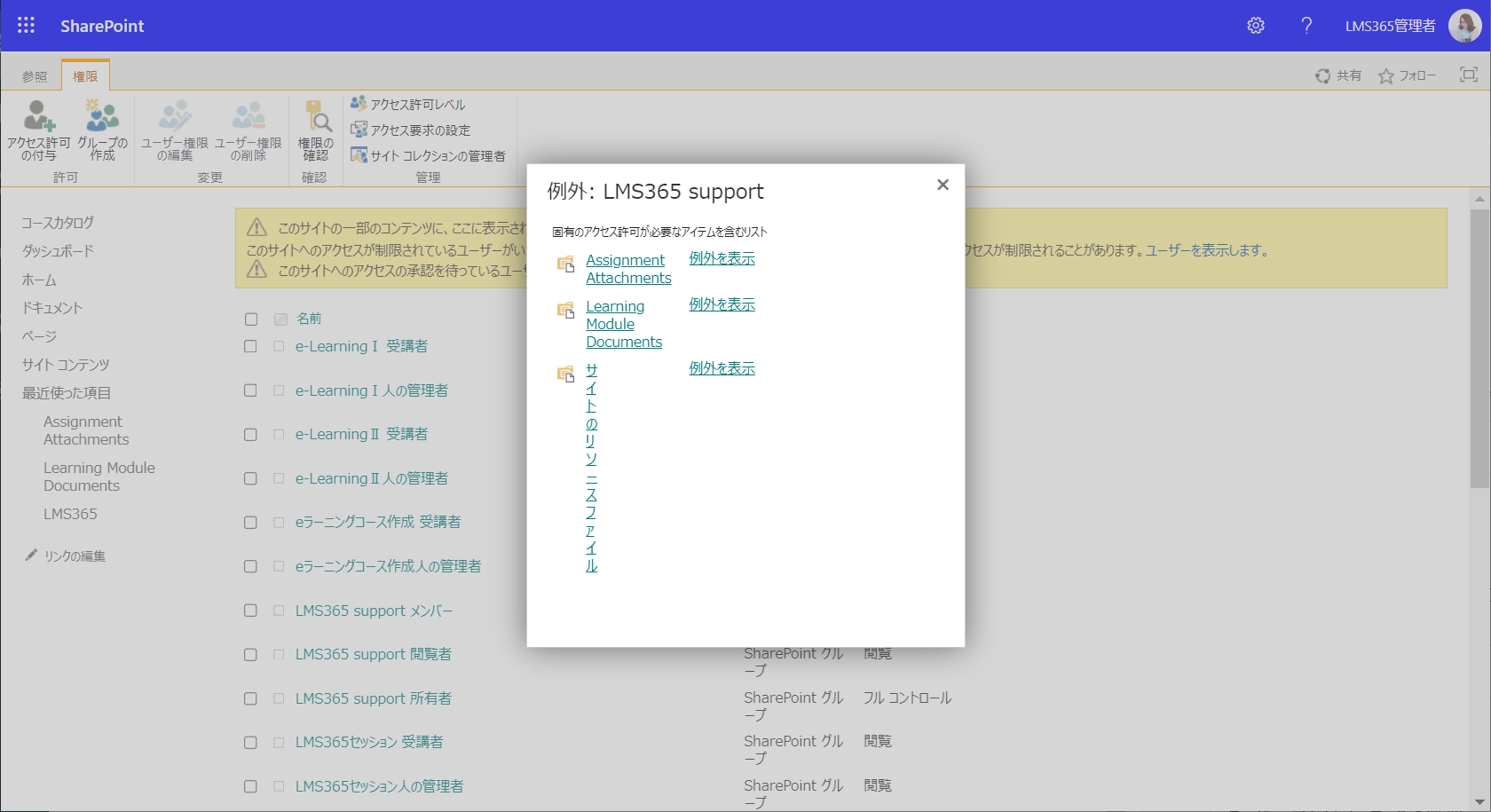Click the リンクの編集 pencil icon

coord(31,556)
